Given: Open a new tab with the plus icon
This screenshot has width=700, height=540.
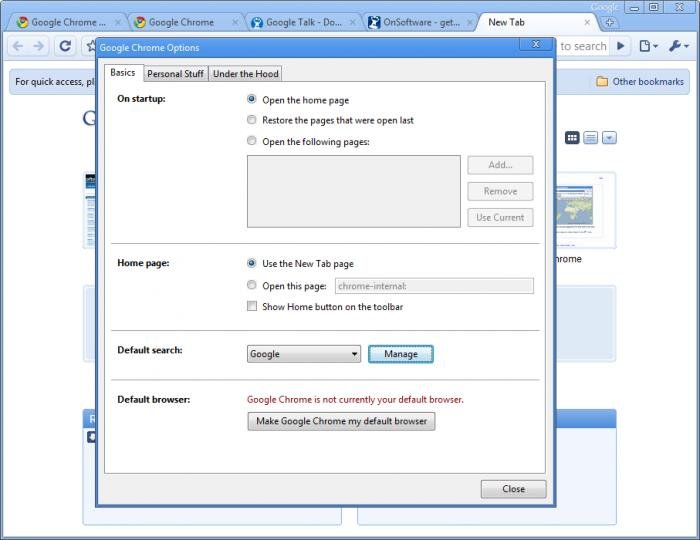Looking at the screenshot, I should (x=609, y=22).
